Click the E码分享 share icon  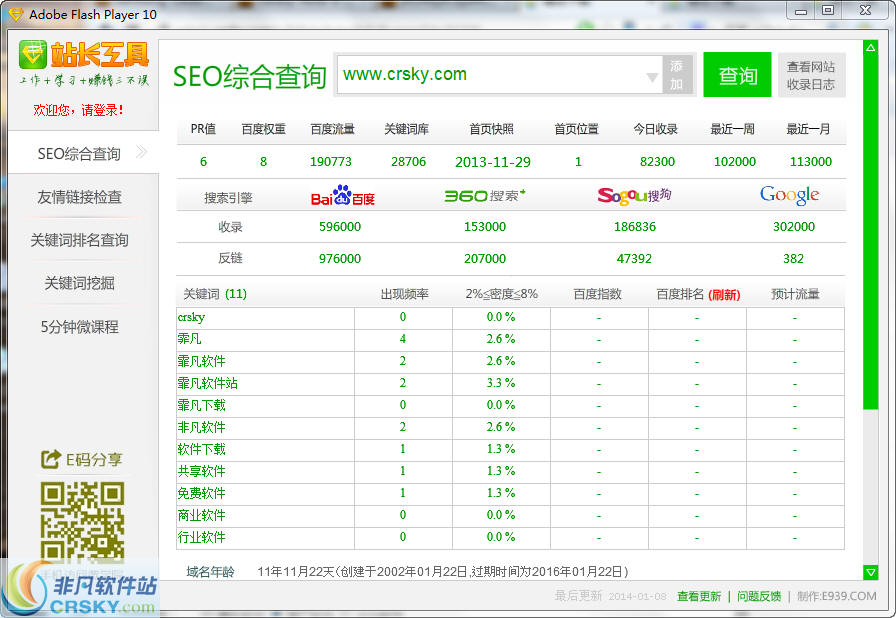(50, 459)
